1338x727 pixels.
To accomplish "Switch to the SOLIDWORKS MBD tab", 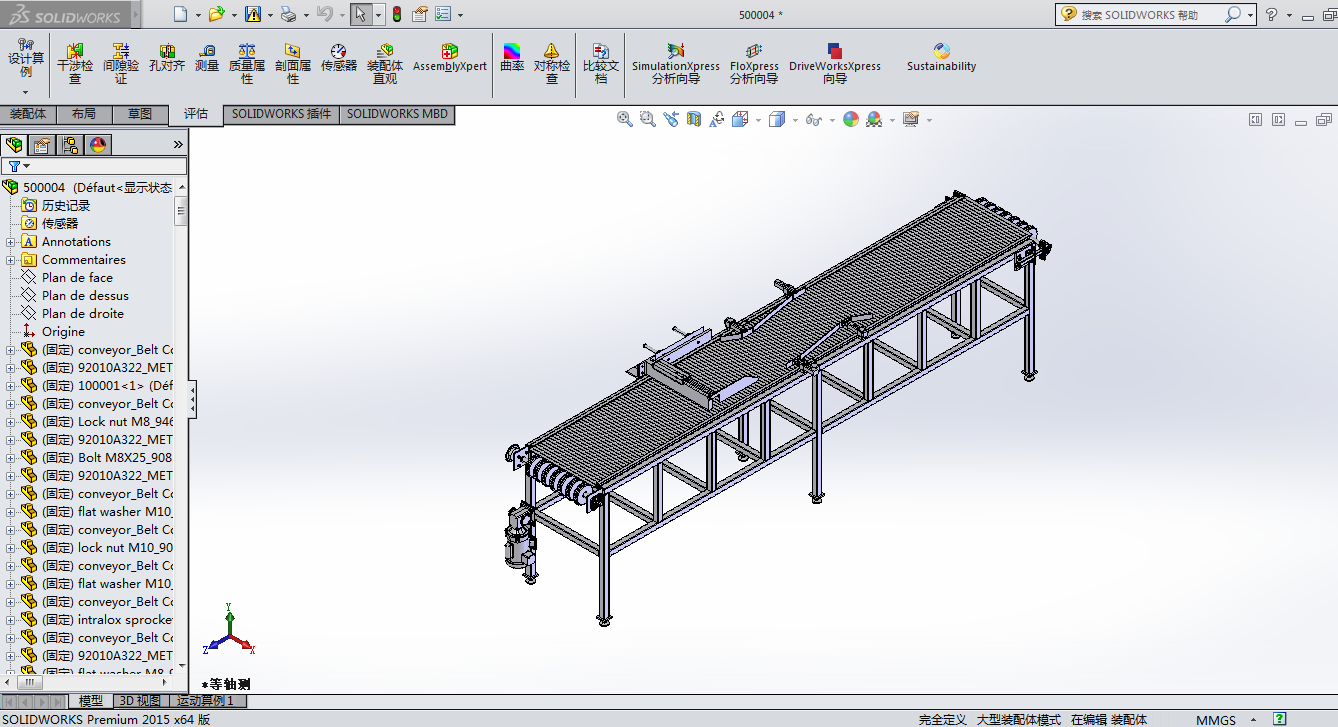I will [397, 114].
